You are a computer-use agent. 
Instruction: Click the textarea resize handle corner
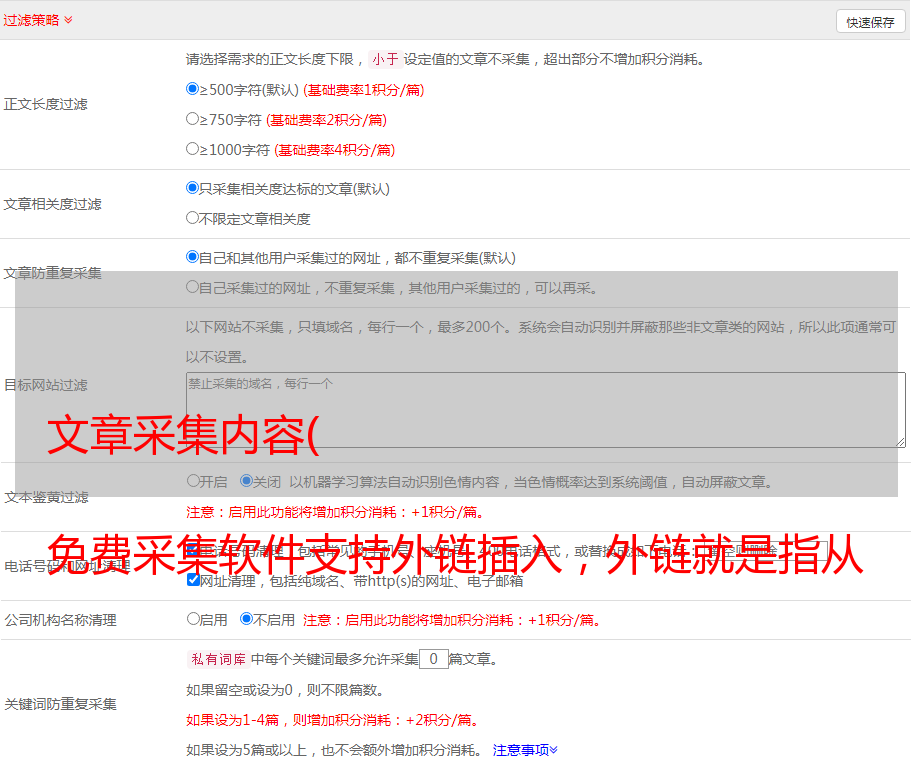coord(900,441)
